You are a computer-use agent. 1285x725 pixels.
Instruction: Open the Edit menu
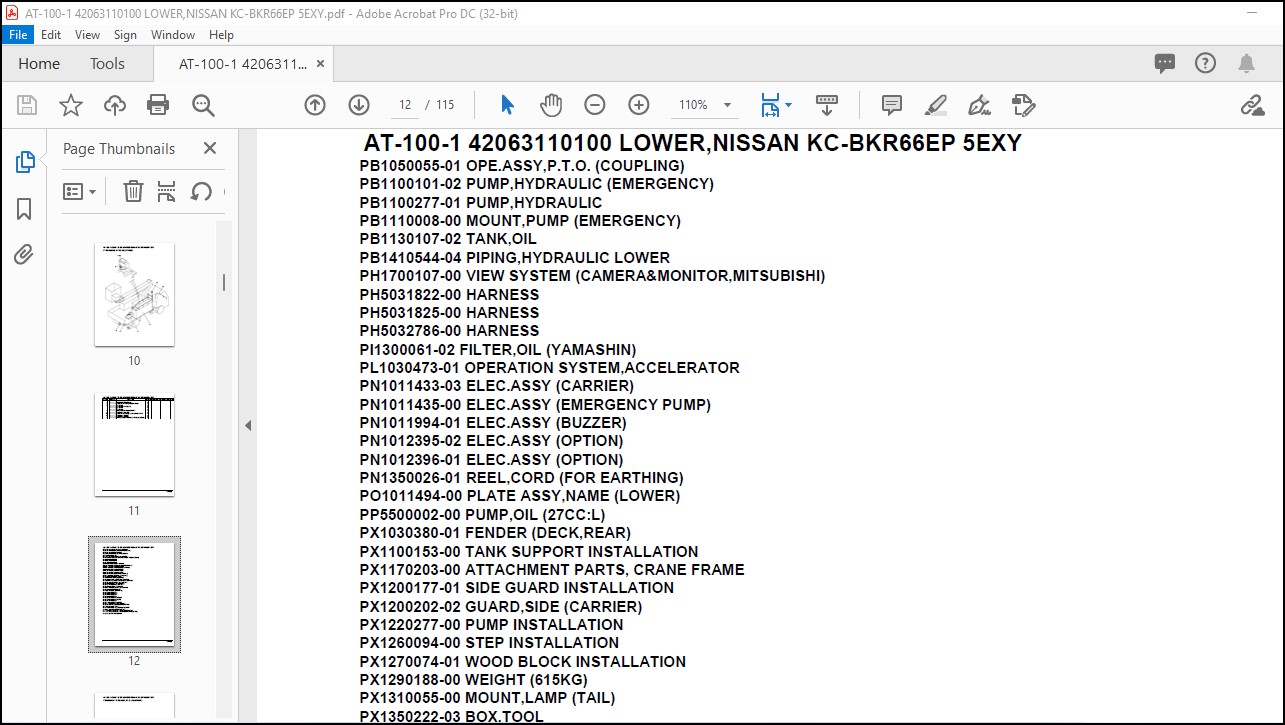click(x=51, y=34)
